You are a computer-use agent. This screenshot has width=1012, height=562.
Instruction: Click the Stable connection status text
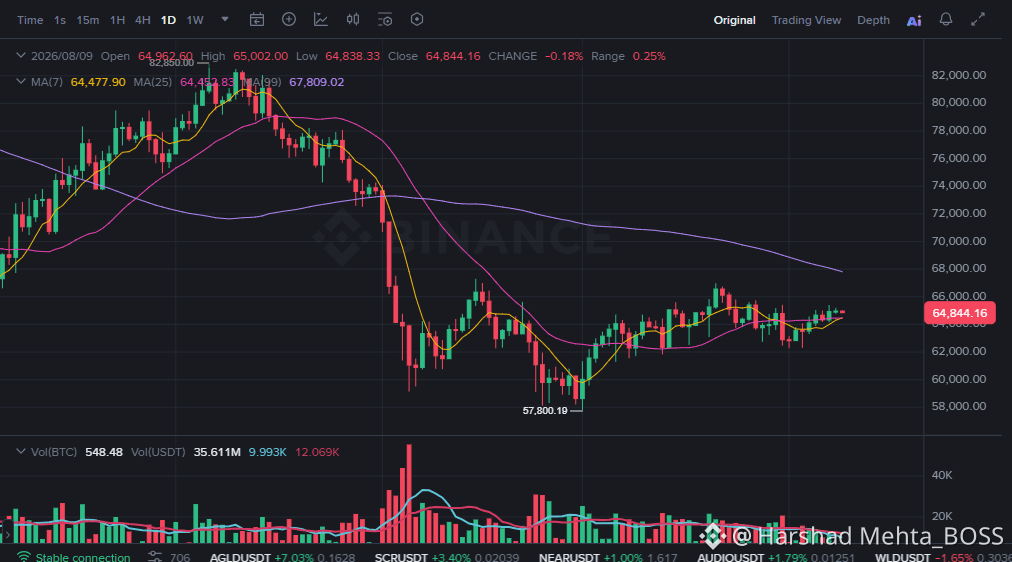pos(83,557)
